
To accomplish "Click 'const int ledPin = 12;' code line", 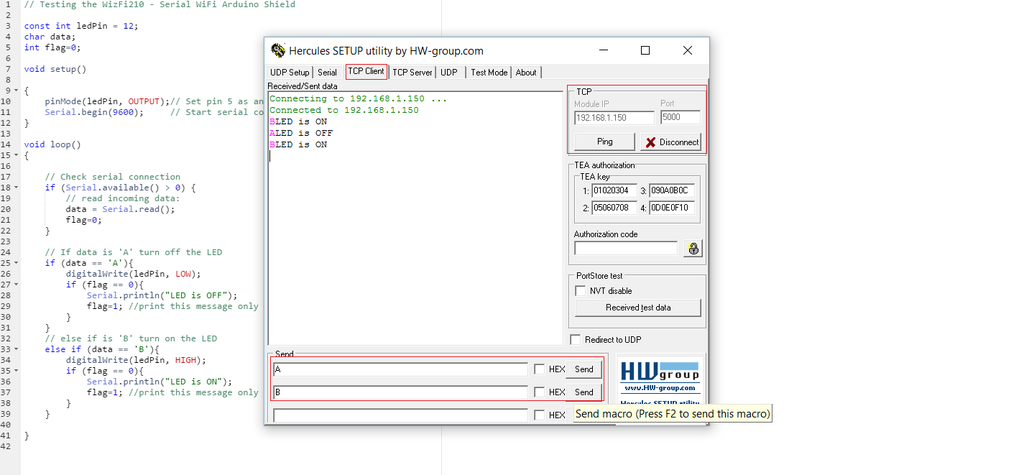I will [81, 26].
